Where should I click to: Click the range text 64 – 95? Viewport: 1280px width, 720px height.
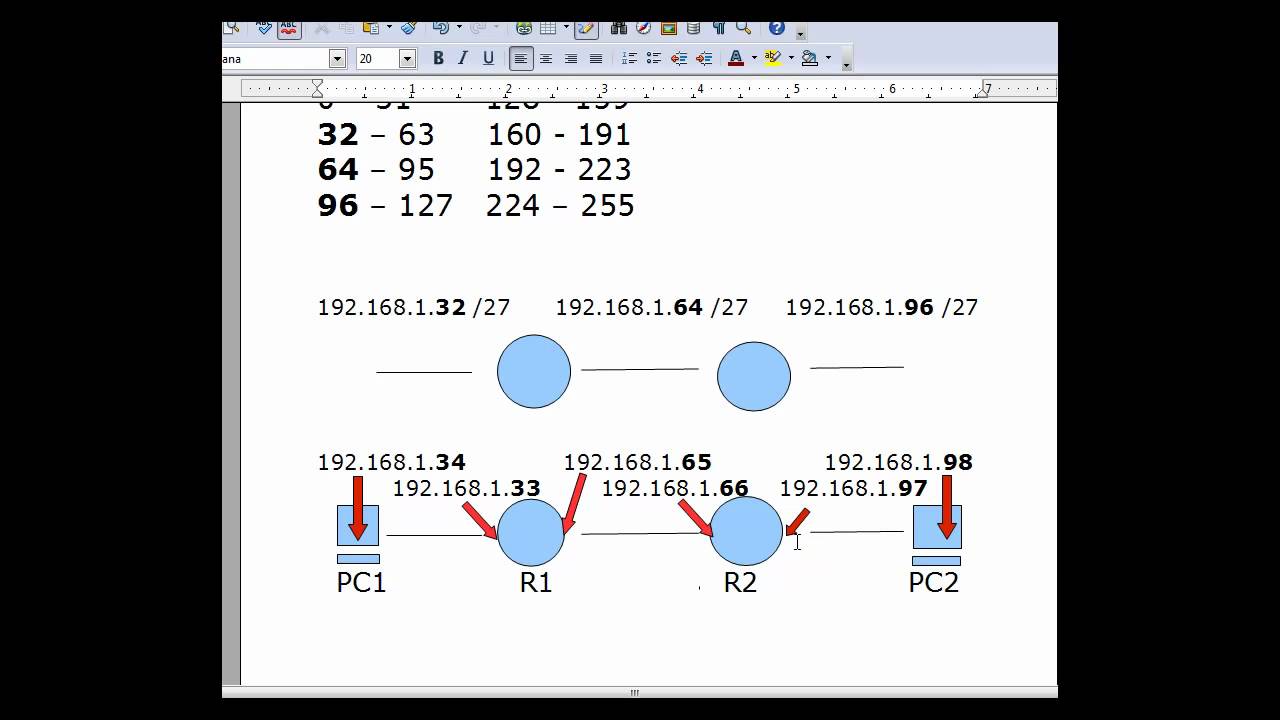[376, 169]
